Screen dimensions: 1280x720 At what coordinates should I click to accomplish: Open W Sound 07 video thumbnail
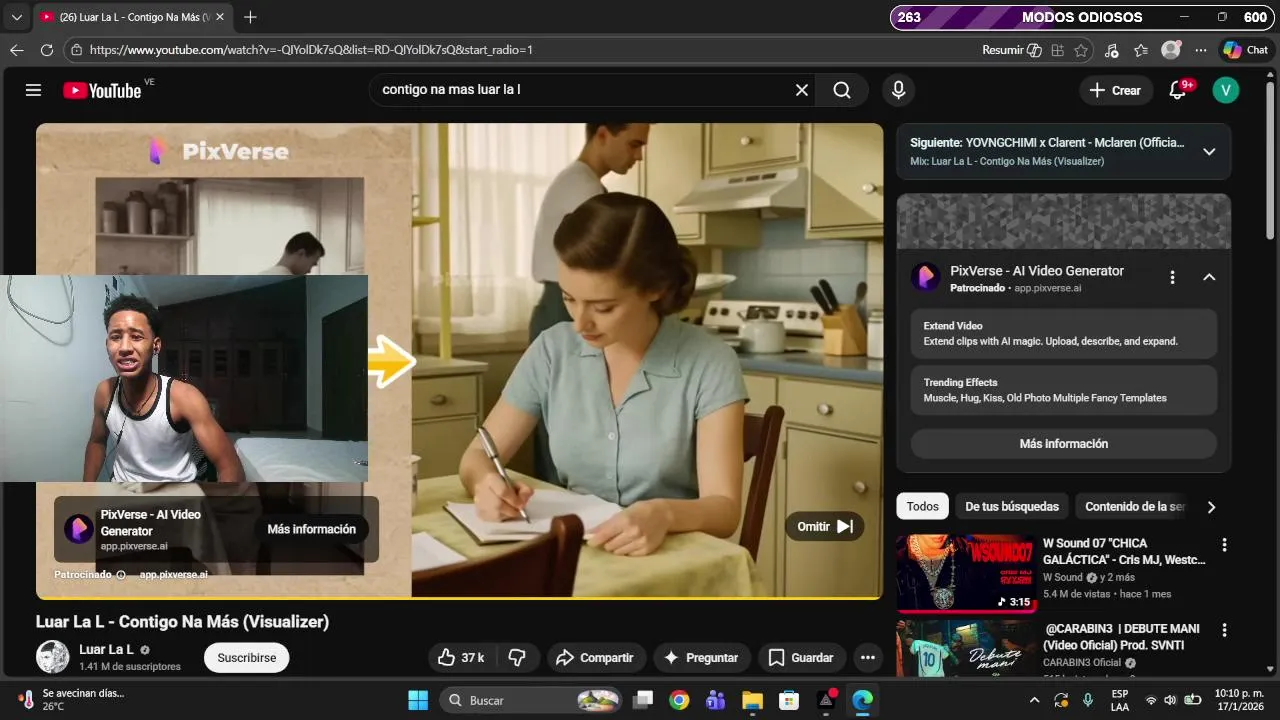966,574
